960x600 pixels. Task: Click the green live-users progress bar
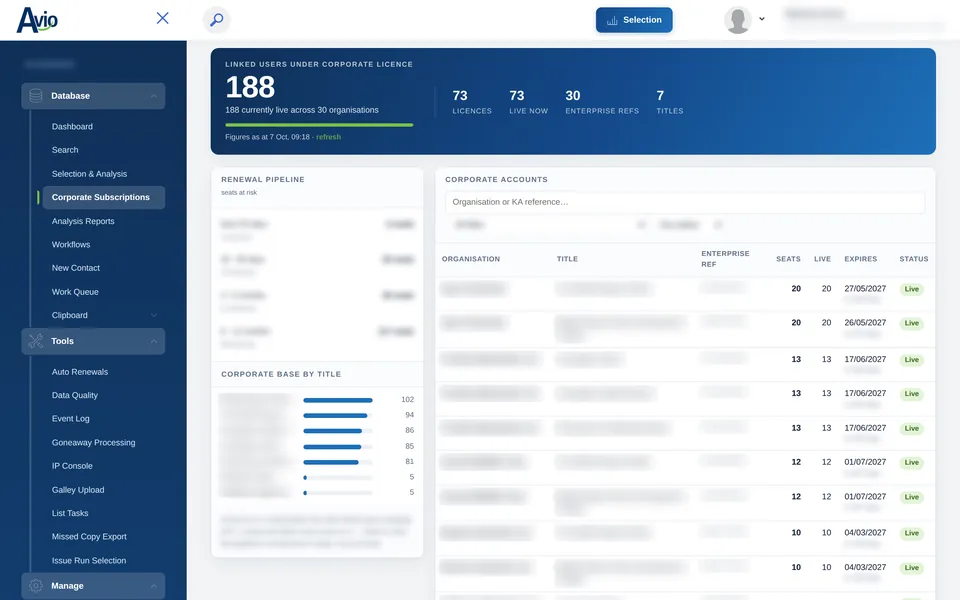tap(319, 125)
